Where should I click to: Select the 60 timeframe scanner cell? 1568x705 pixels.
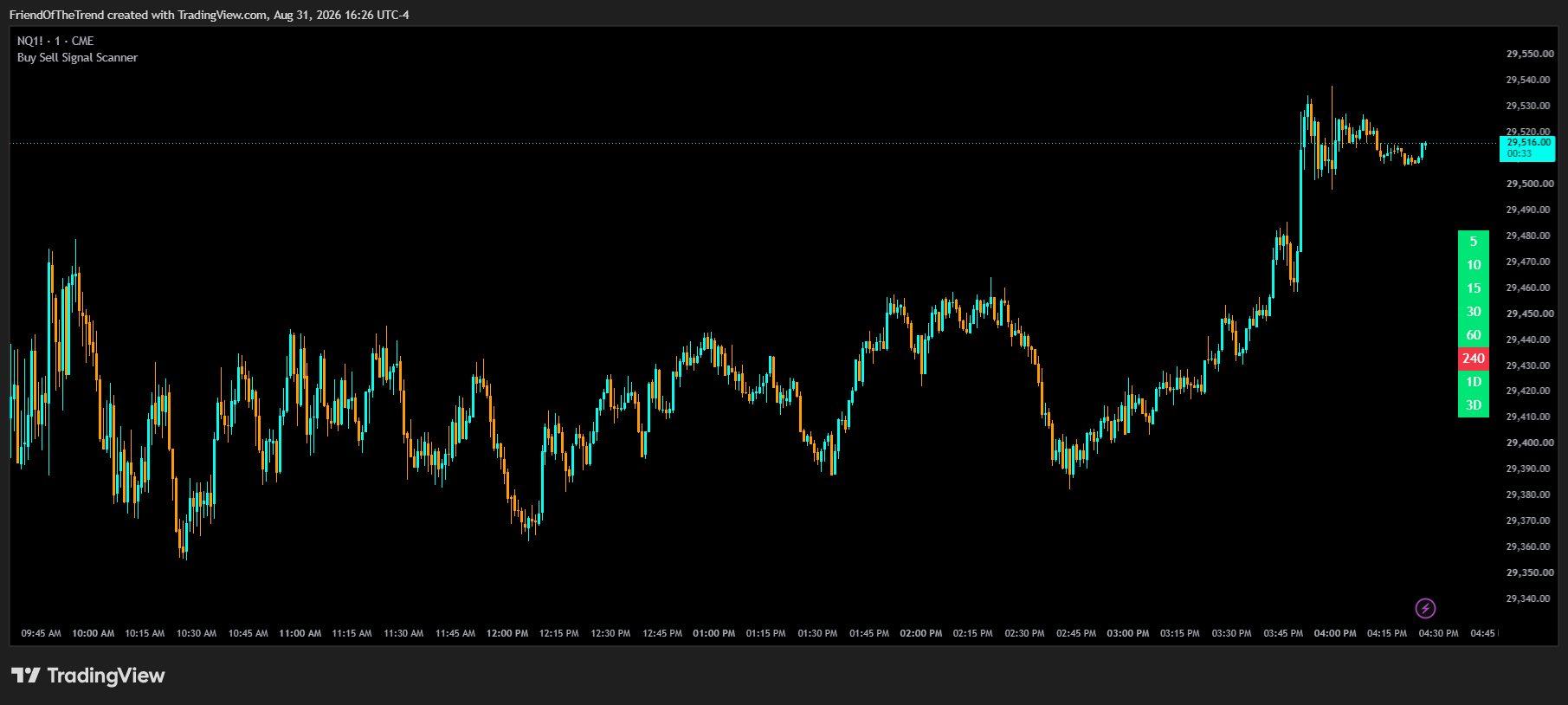[x=1474, y=335]
